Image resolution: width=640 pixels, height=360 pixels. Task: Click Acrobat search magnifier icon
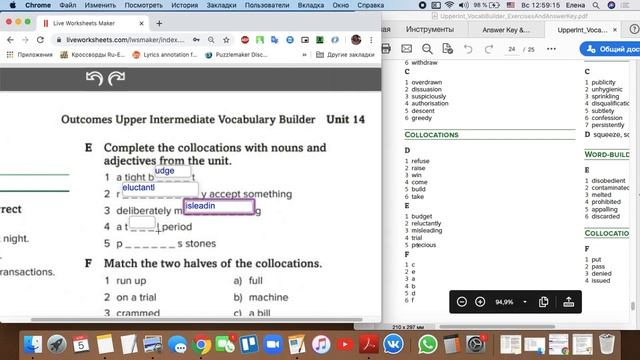click(427, 49)
